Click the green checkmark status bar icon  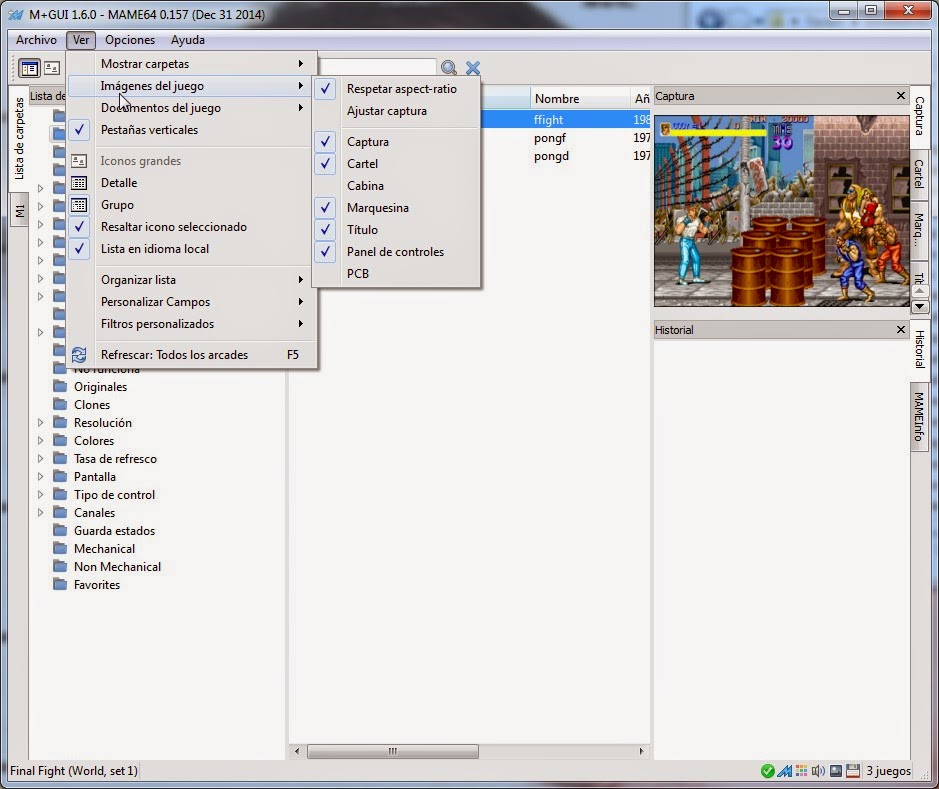click(x=767, y=771)
